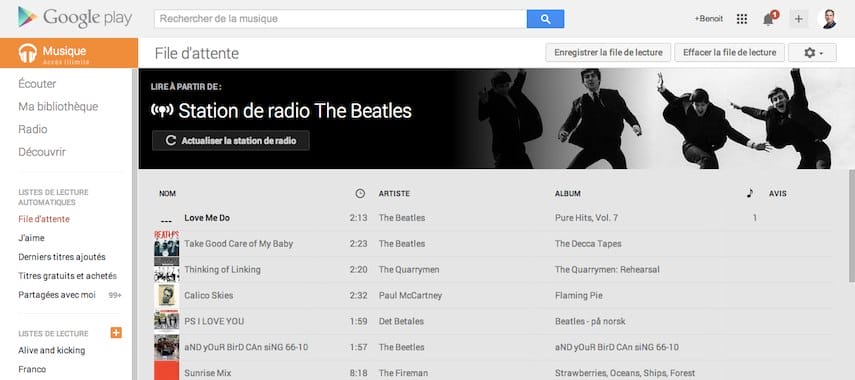Open artist The Fireman
This screenshot has width=855, height=380.
pyautogui.click(x=403, y=373)
